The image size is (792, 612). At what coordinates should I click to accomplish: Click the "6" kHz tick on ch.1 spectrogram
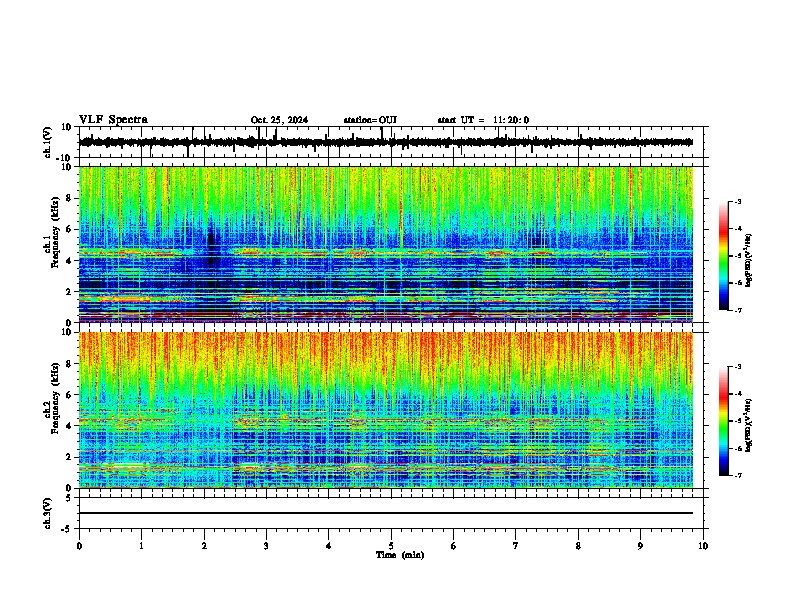pyautogui.click(x=70, y=229)
